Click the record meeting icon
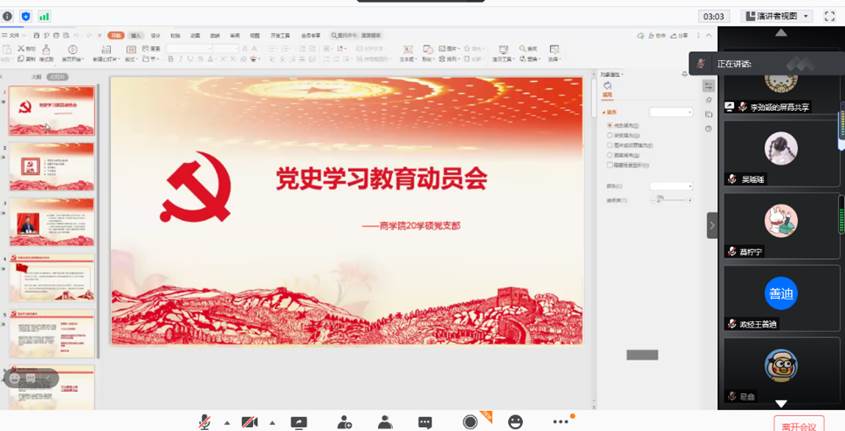 coord(470,422)
